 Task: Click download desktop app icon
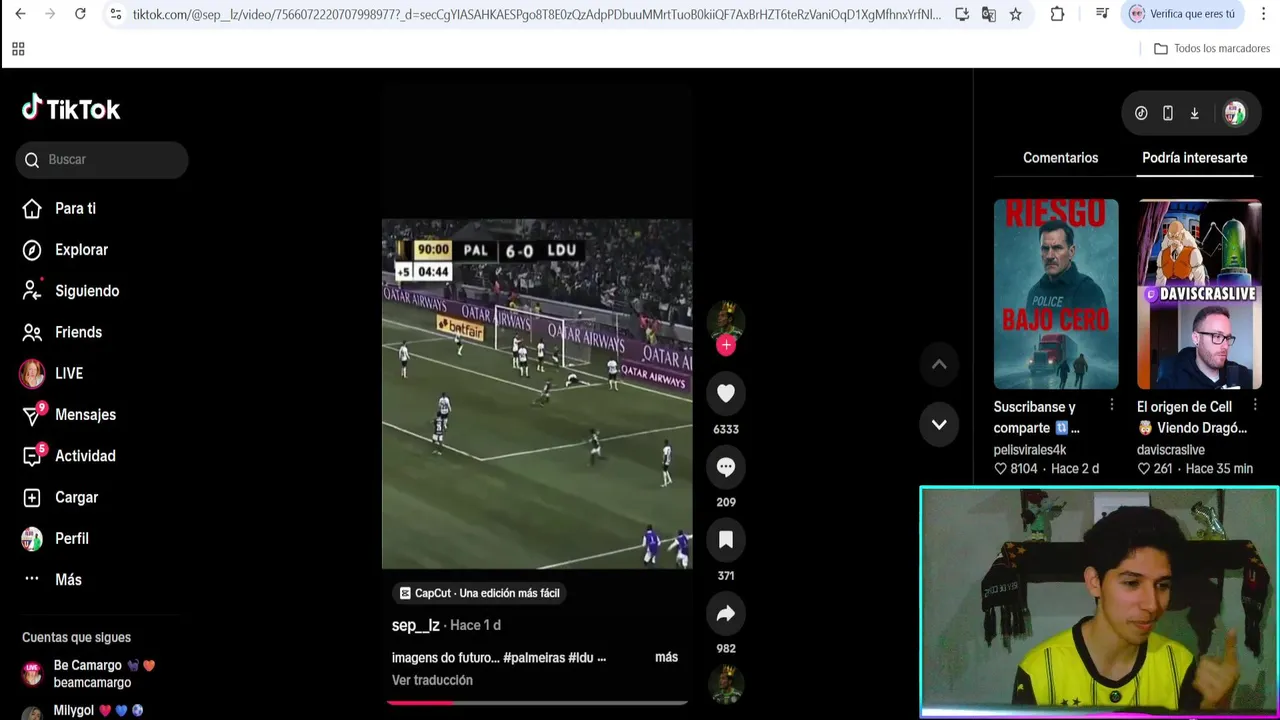pos(1194,114)
